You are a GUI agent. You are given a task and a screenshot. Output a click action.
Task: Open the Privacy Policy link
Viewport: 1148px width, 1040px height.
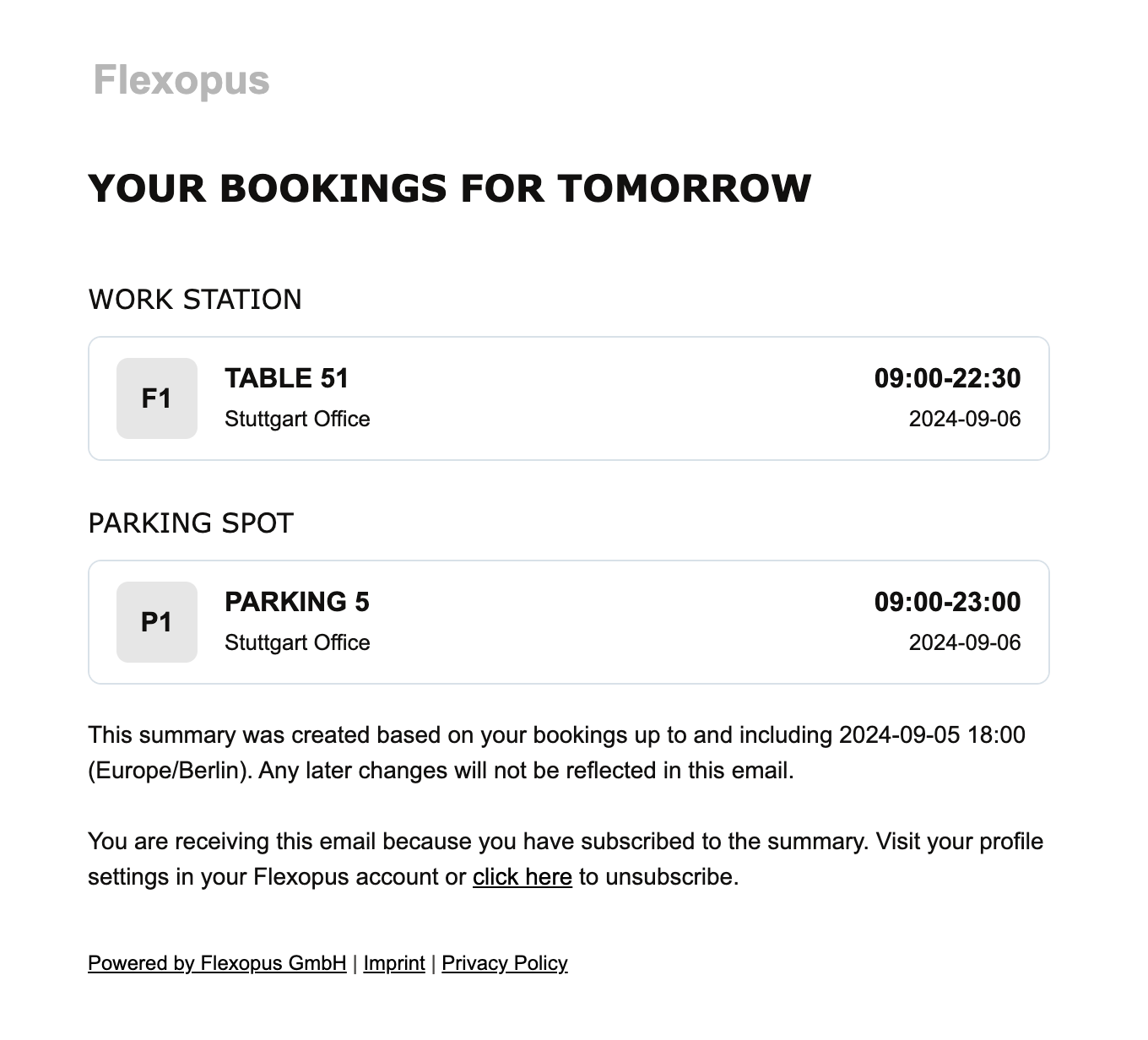tap(504, 963)
